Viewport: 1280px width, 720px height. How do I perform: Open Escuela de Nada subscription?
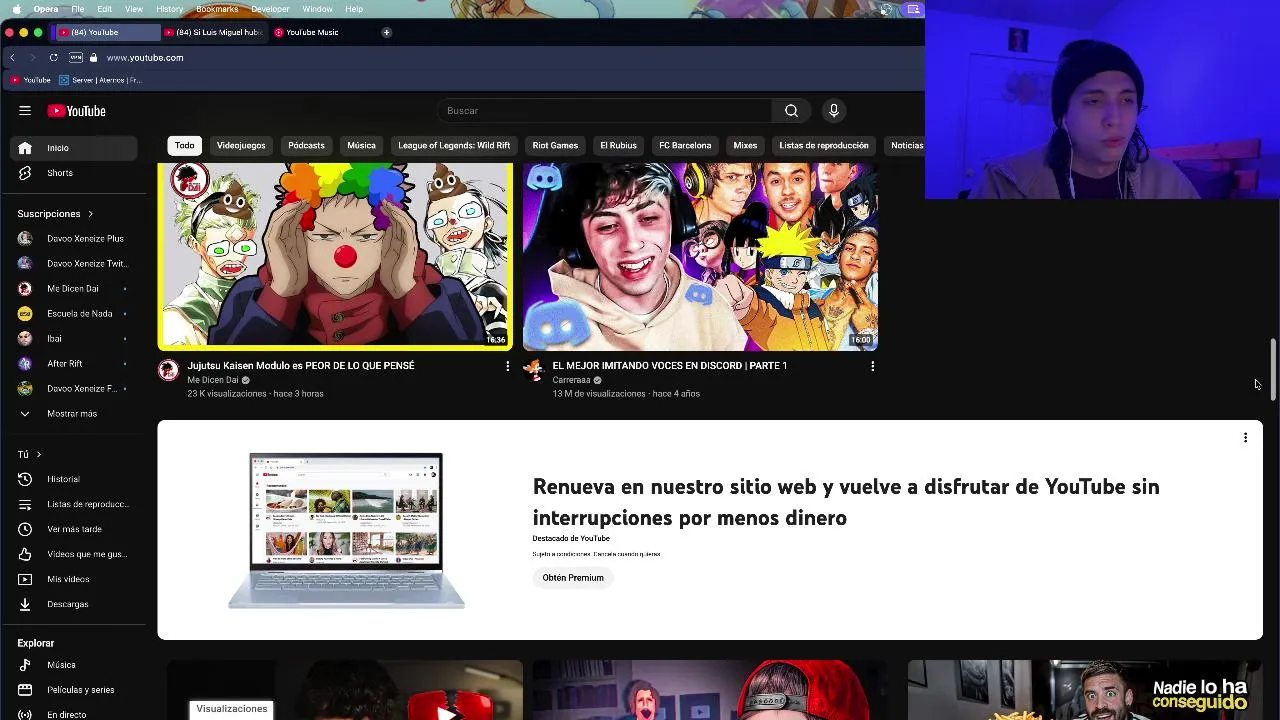click(x=74, y=314)
